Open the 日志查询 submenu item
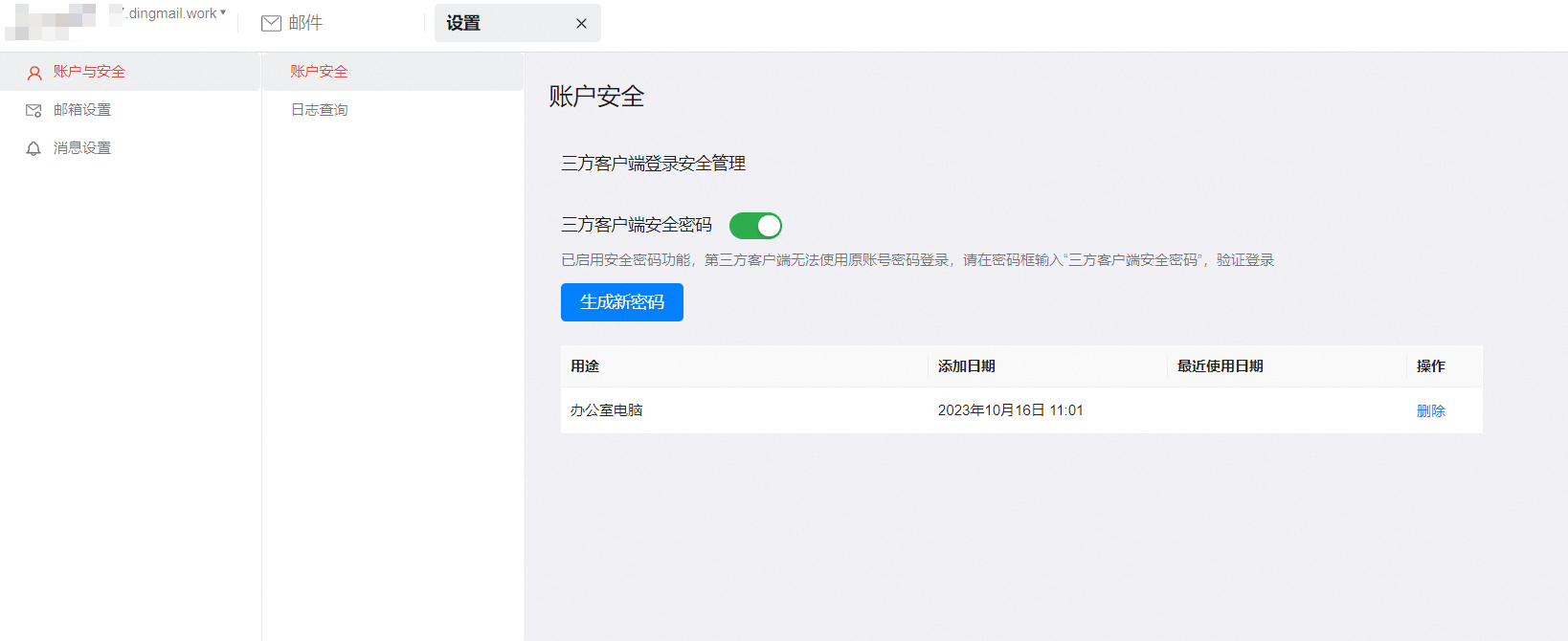The image size is (1568, 641). 392,110
